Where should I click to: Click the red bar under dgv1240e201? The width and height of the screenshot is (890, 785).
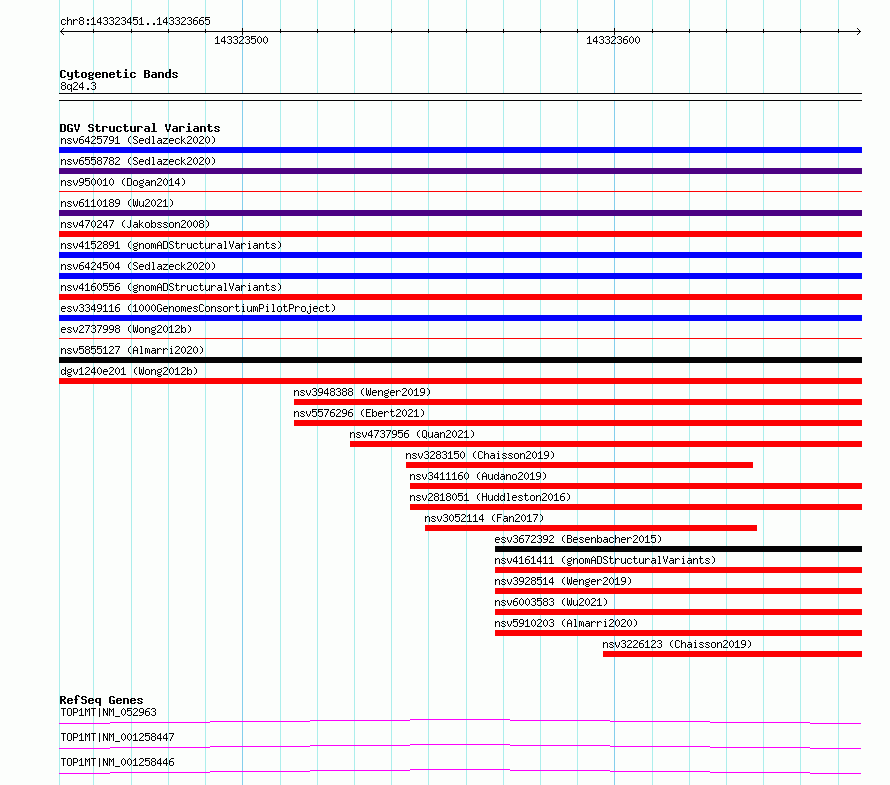tap(460, 381)
